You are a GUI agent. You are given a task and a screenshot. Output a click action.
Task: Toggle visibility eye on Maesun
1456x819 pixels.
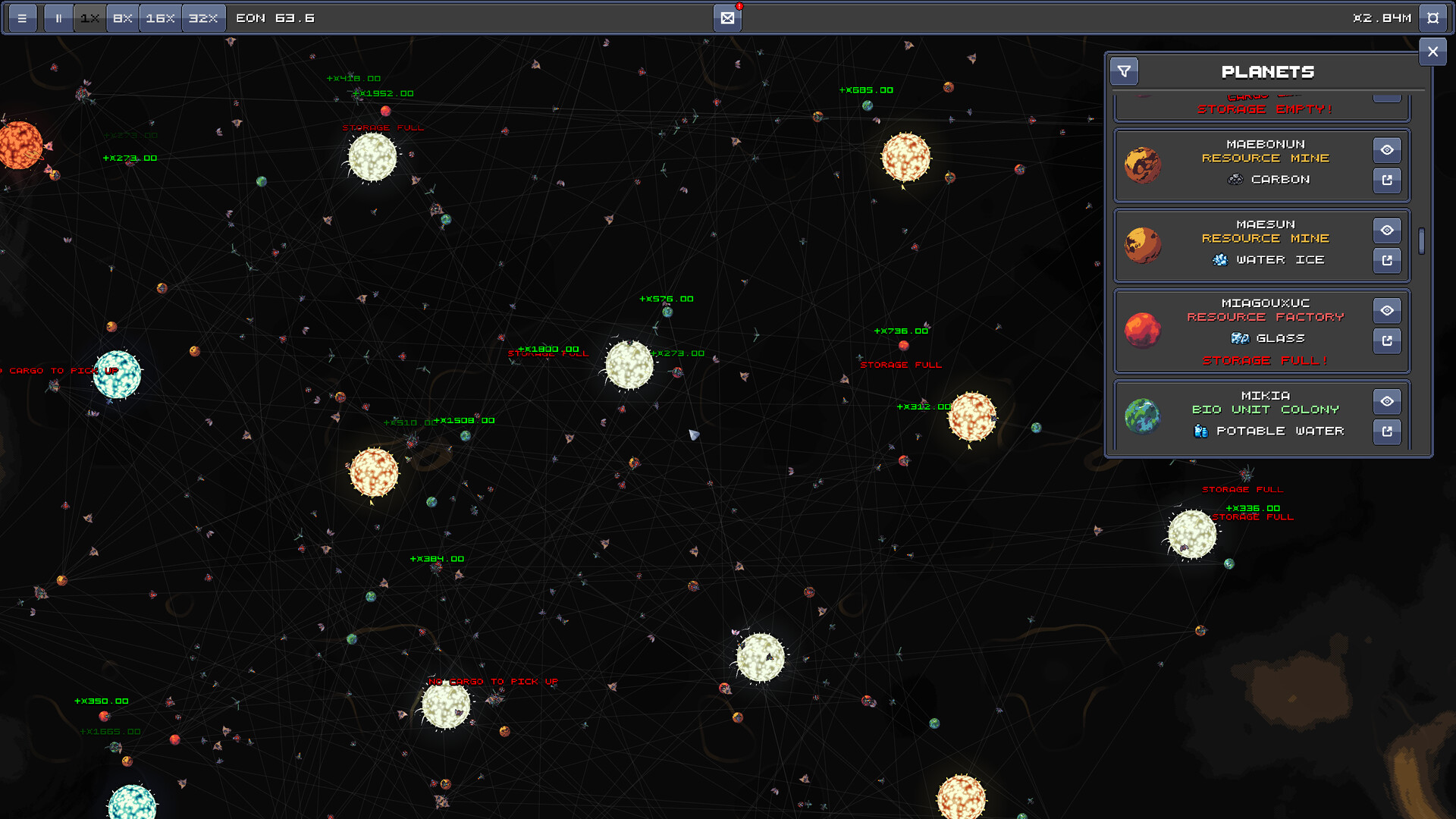click(x=1387, y=231)
